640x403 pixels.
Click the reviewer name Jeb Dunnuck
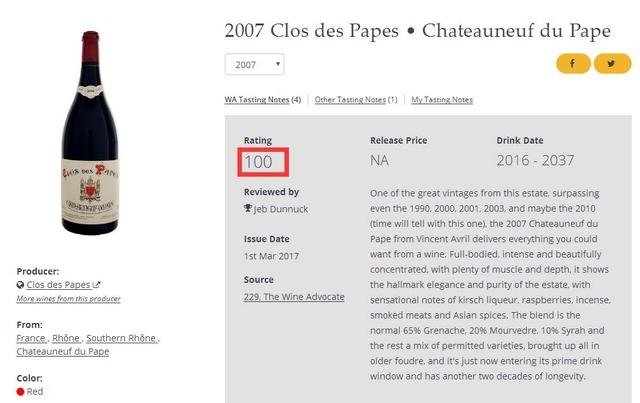coord(277,208)
